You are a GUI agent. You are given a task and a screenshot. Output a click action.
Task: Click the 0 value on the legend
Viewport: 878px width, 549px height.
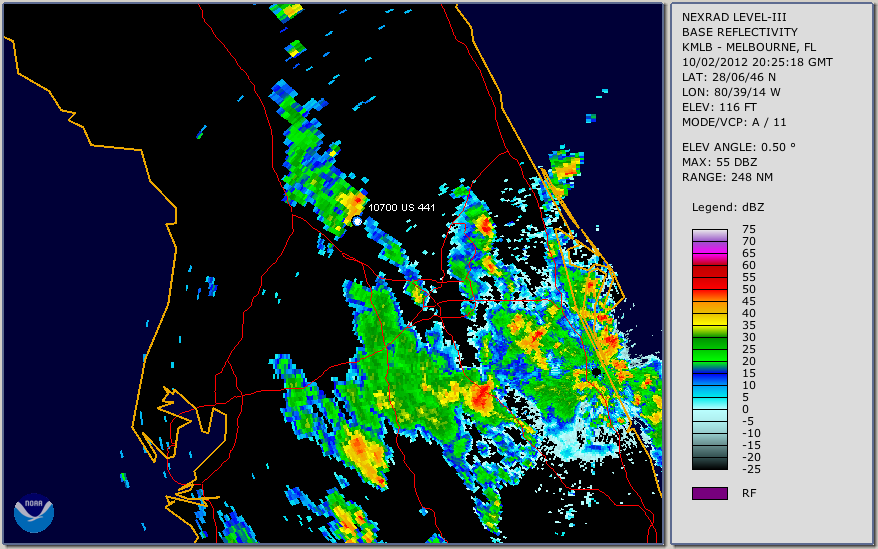[x=745, y=410]
